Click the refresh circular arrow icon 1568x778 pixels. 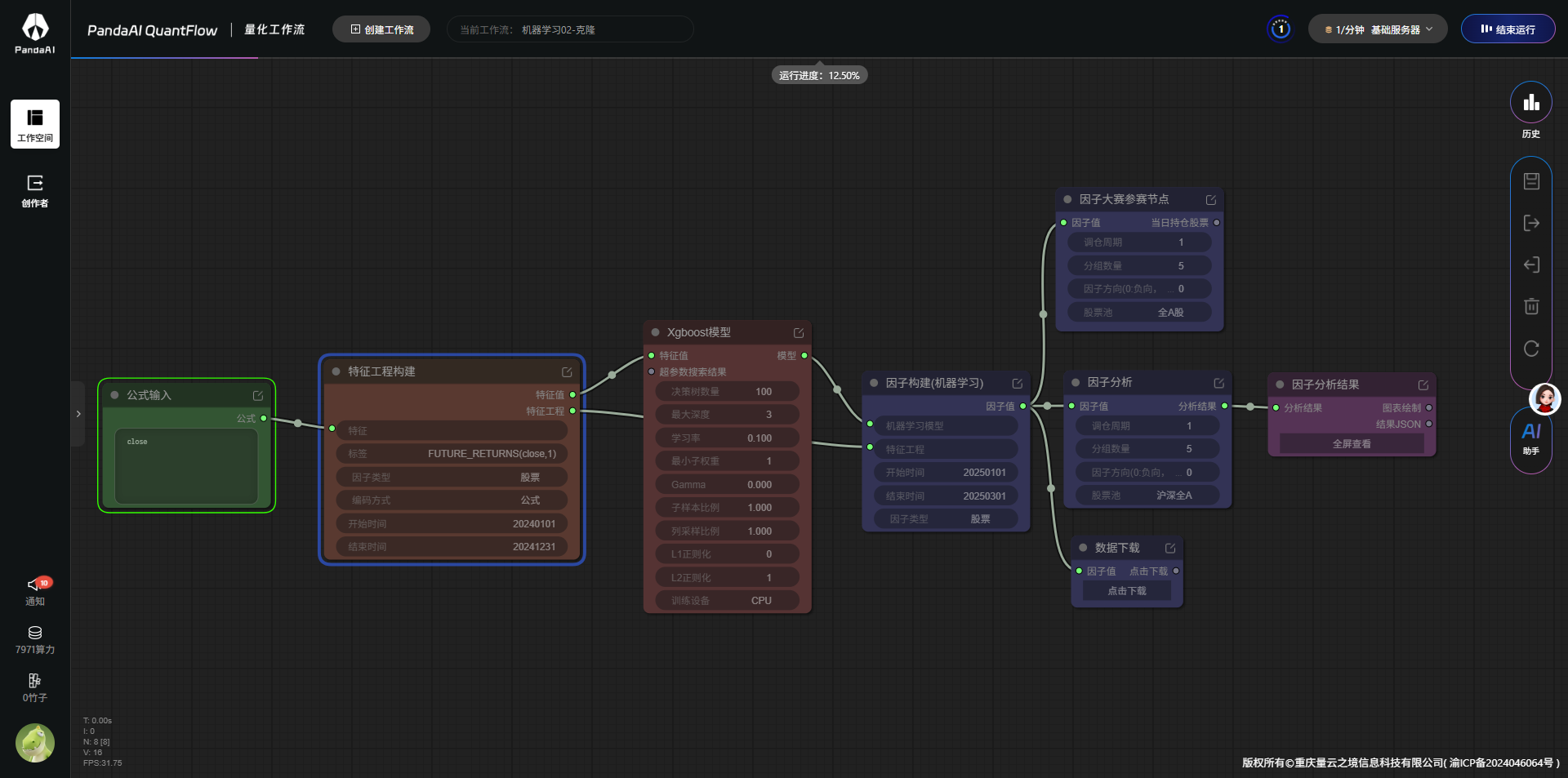pos(1531,349)
